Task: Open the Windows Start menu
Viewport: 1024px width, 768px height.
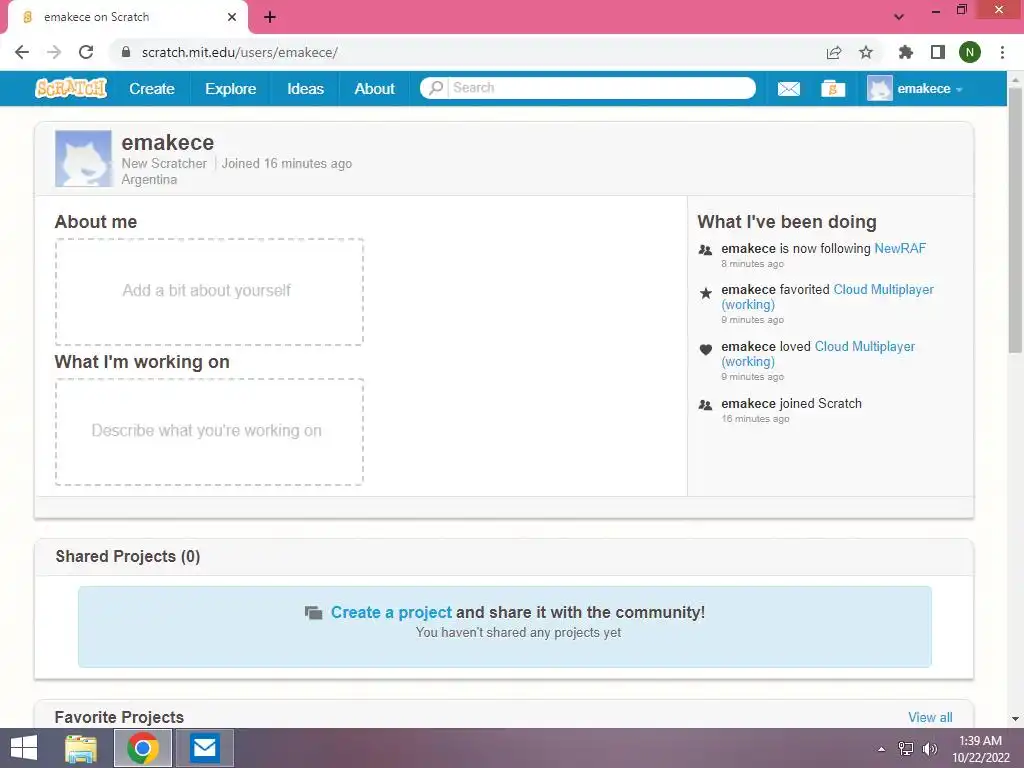Action: point(24,748)
